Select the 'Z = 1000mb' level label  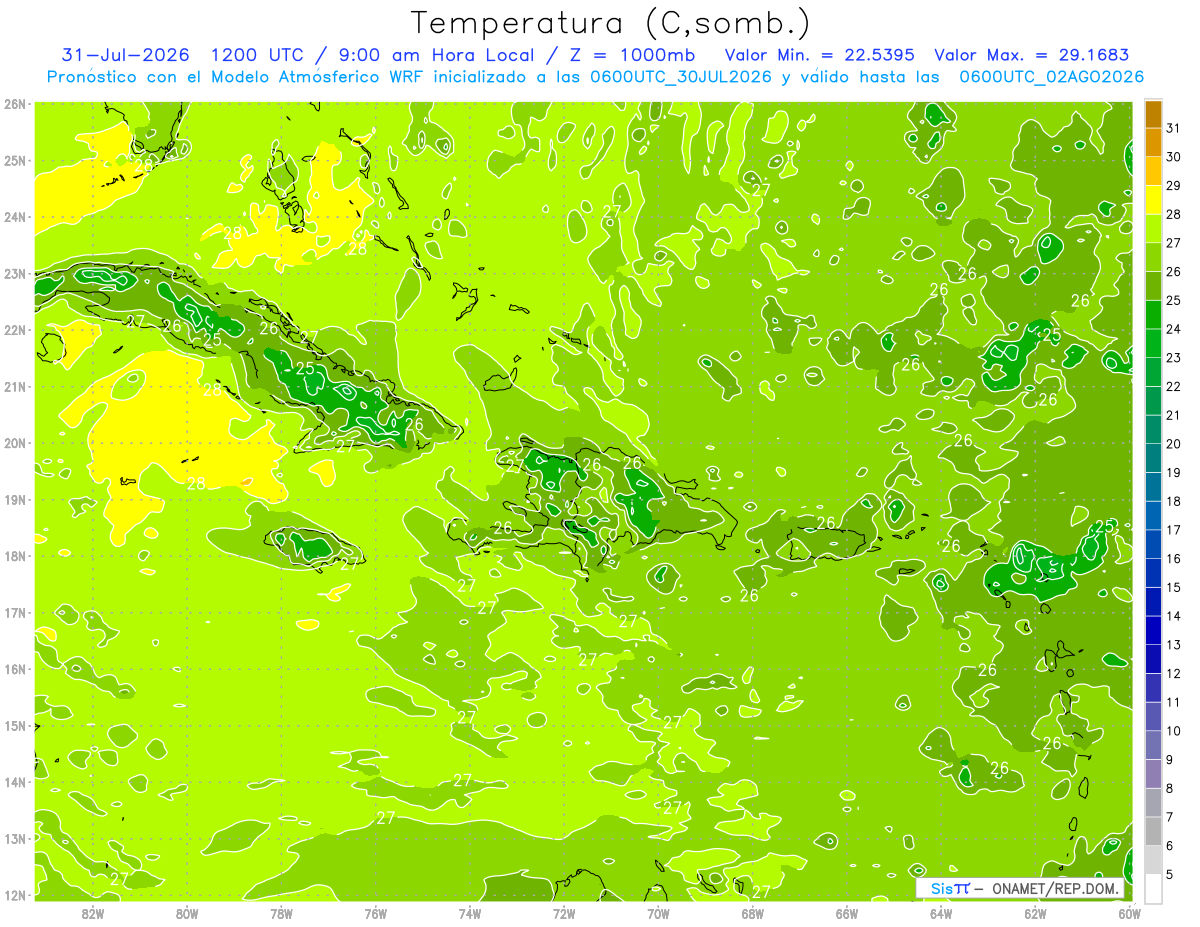pyautogui.click(x=632, y=54)
